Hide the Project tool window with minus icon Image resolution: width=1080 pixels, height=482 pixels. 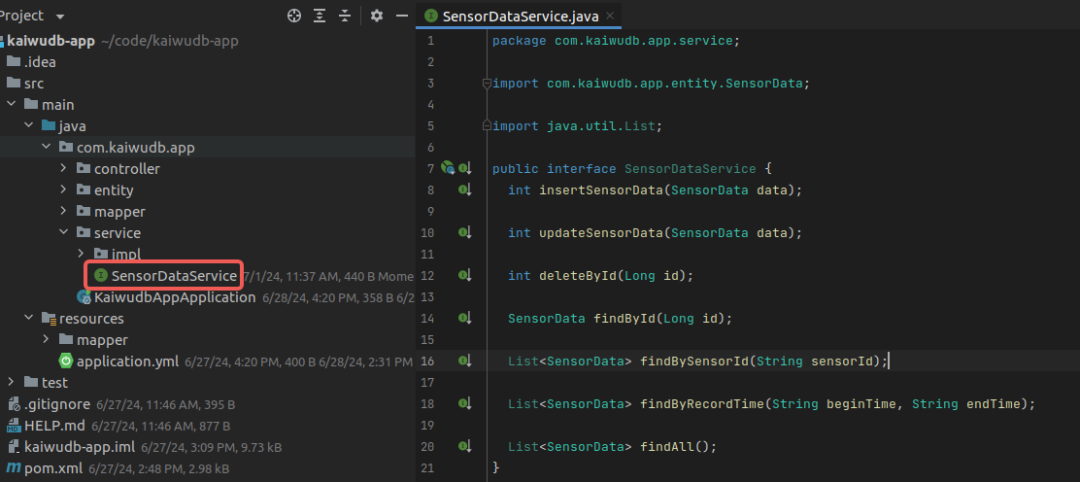point(402,16)
